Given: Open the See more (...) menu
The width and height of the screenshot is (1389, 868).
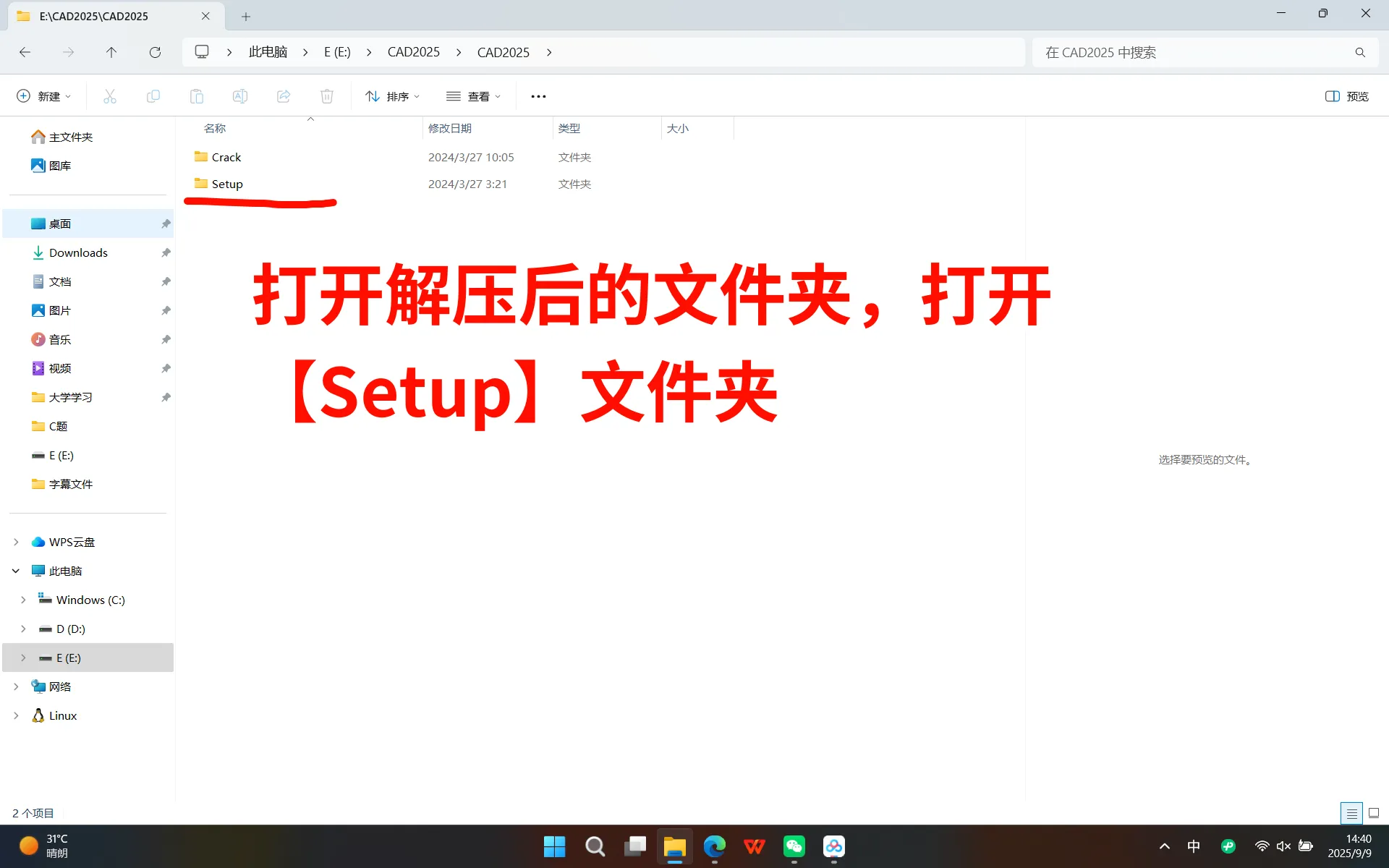Looking at the screenshot, I should [538, 95].
